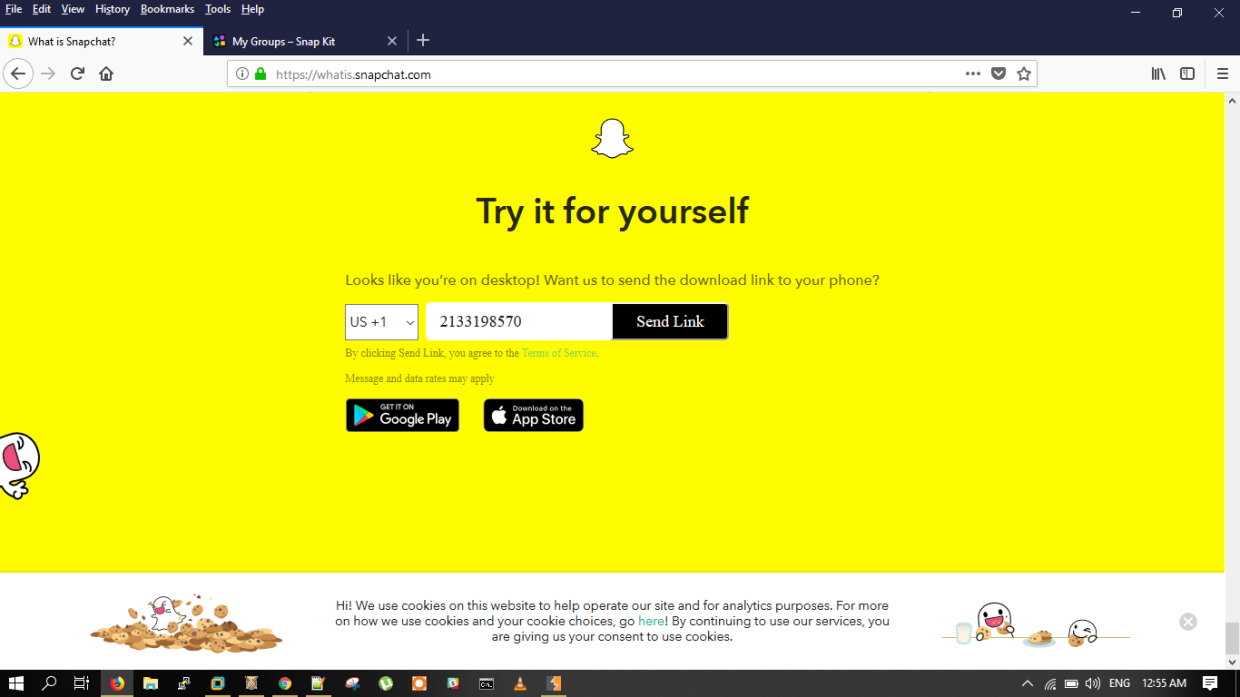Toggle the Firefox sidebar
Viewport: 1240px width, 697px height.
tap(1187, 74)
